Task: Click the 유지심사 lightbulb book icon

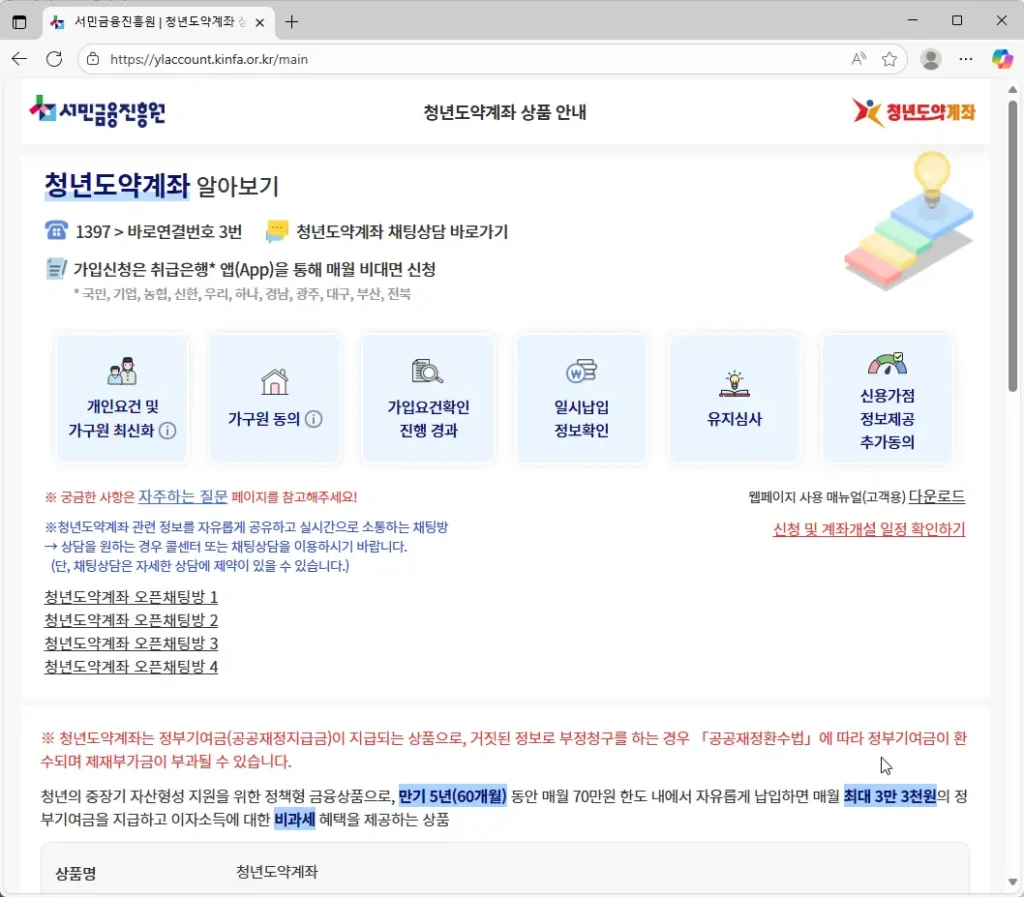Action: tap(734, 383)
